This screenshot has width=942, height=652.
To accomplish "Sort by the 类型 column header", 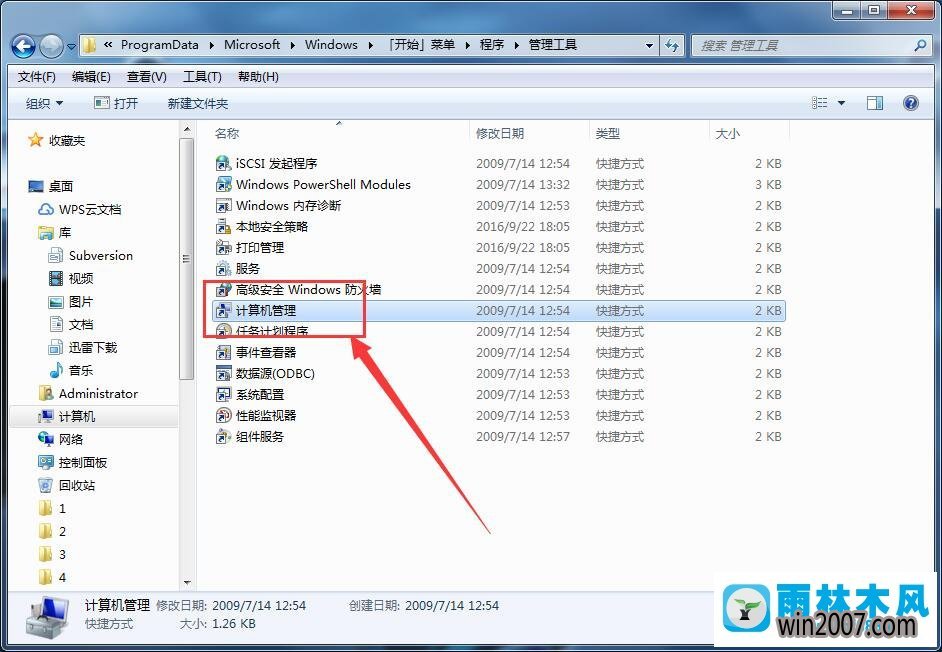I will coord(649,133).
